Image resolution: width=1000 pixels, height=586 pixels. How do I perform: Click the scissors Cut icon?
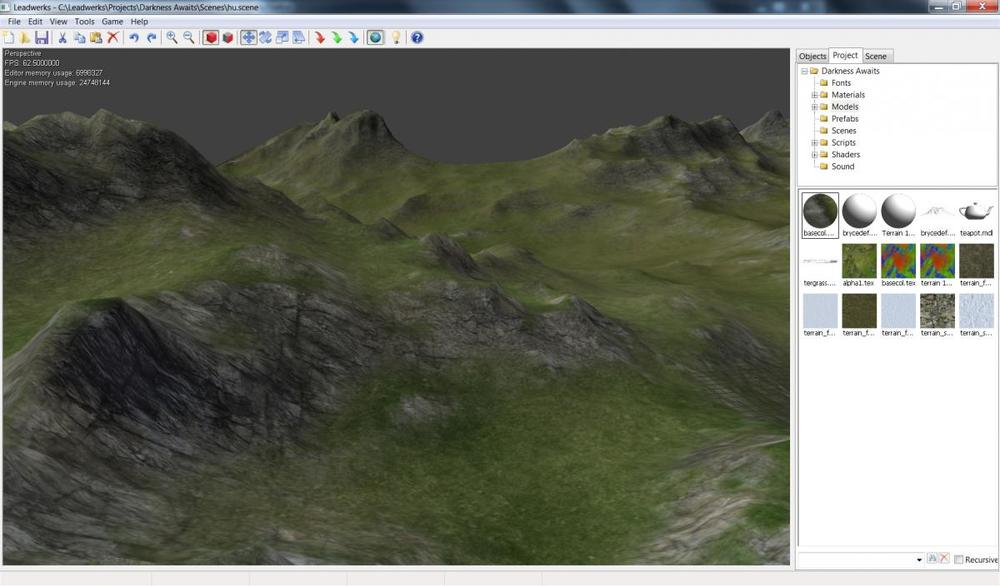coord(62,38)
